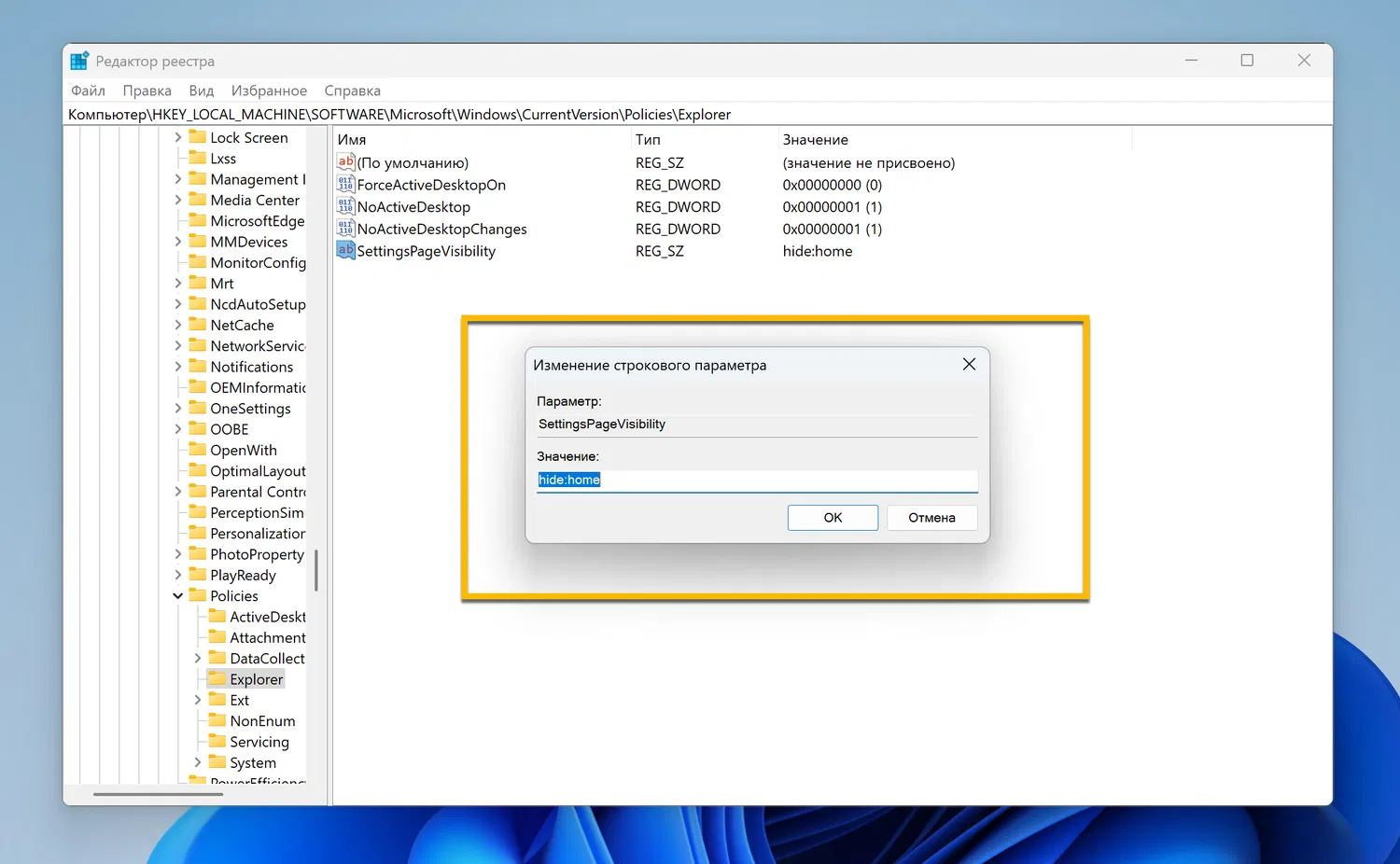The image size is (1400, 864).
Task: Click the MMDevices folder icon
Action: [197, 242]
